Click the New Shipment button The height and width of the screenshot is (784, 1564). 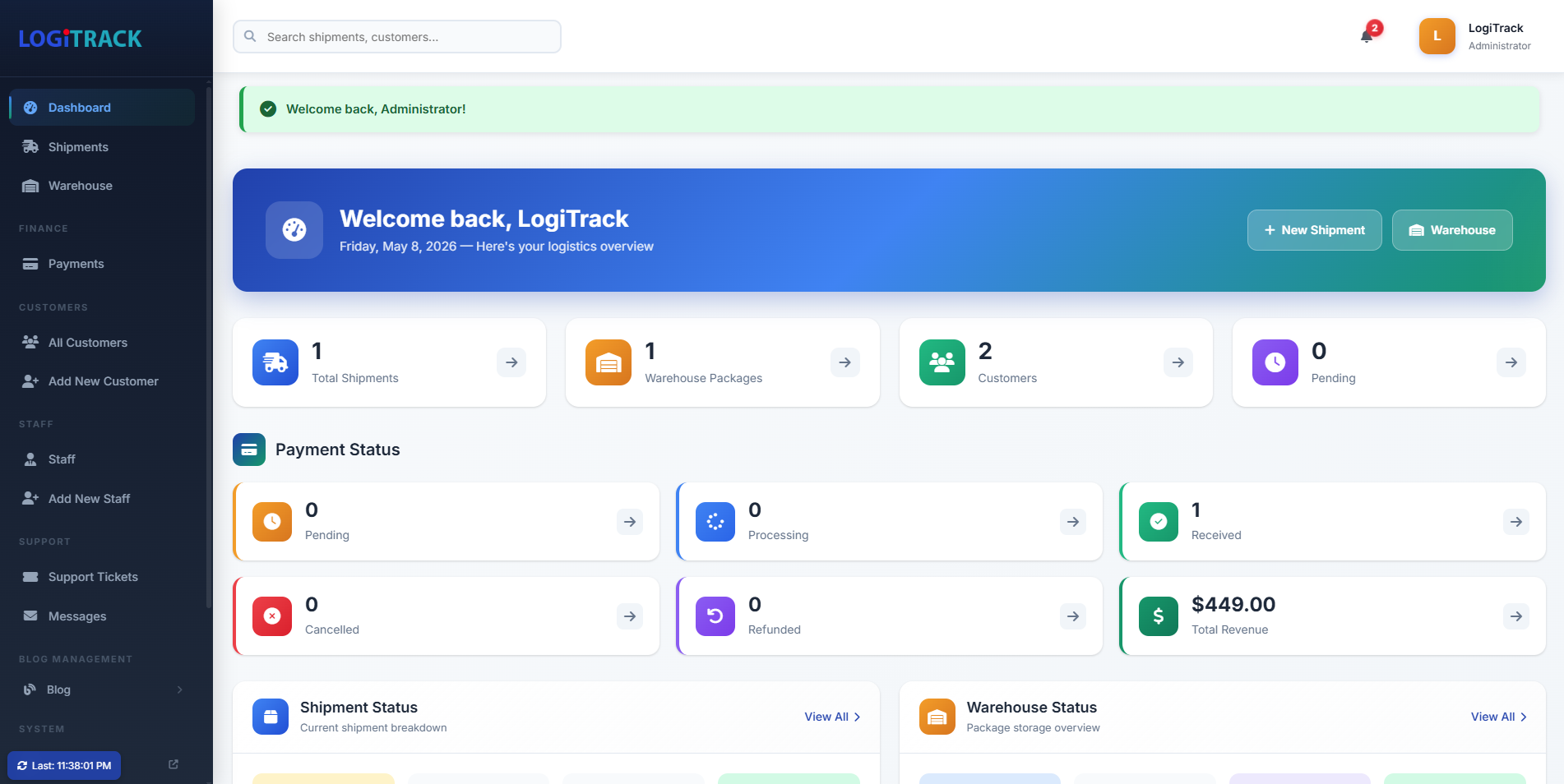tap(1314, 230)
